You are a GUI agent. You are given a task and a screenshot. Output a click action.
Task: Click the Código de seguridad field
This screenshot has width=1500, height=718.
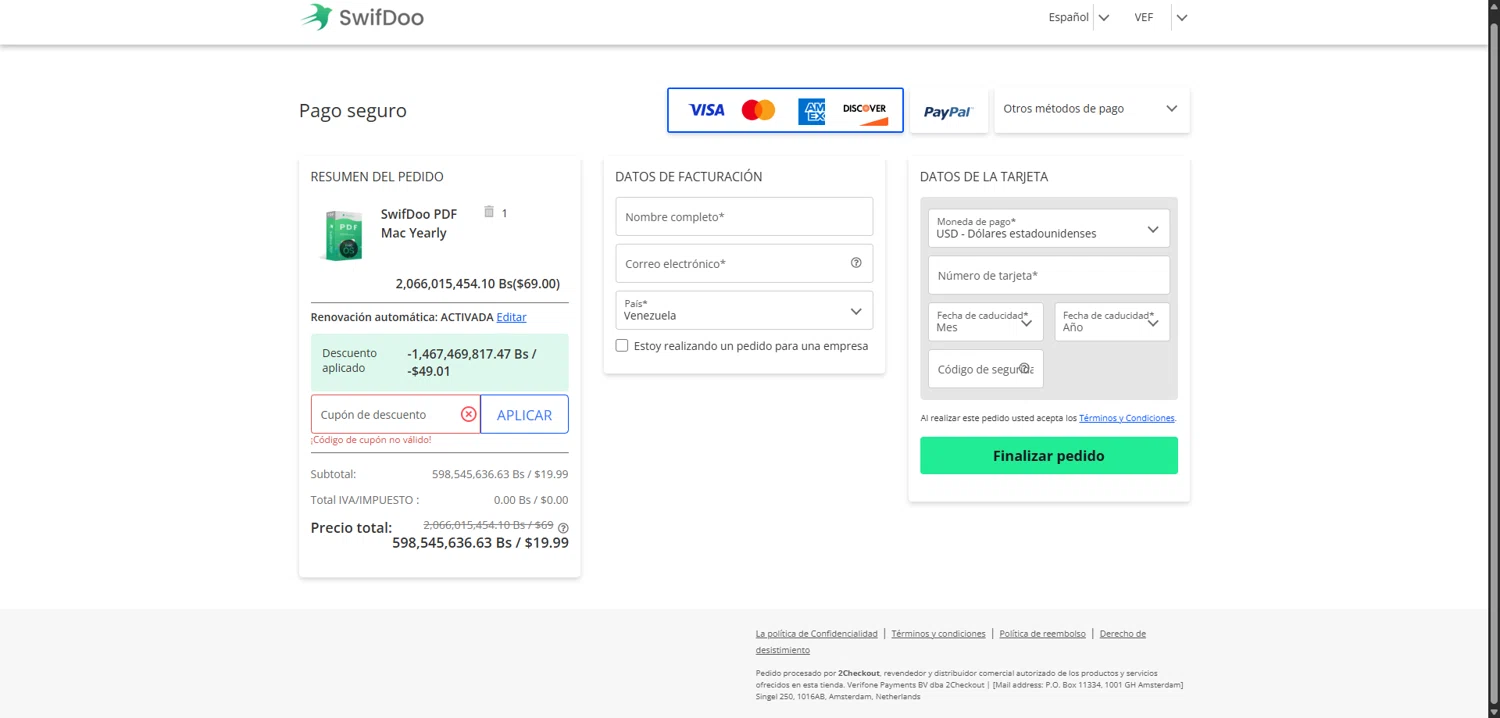click(x=986, y=368)
